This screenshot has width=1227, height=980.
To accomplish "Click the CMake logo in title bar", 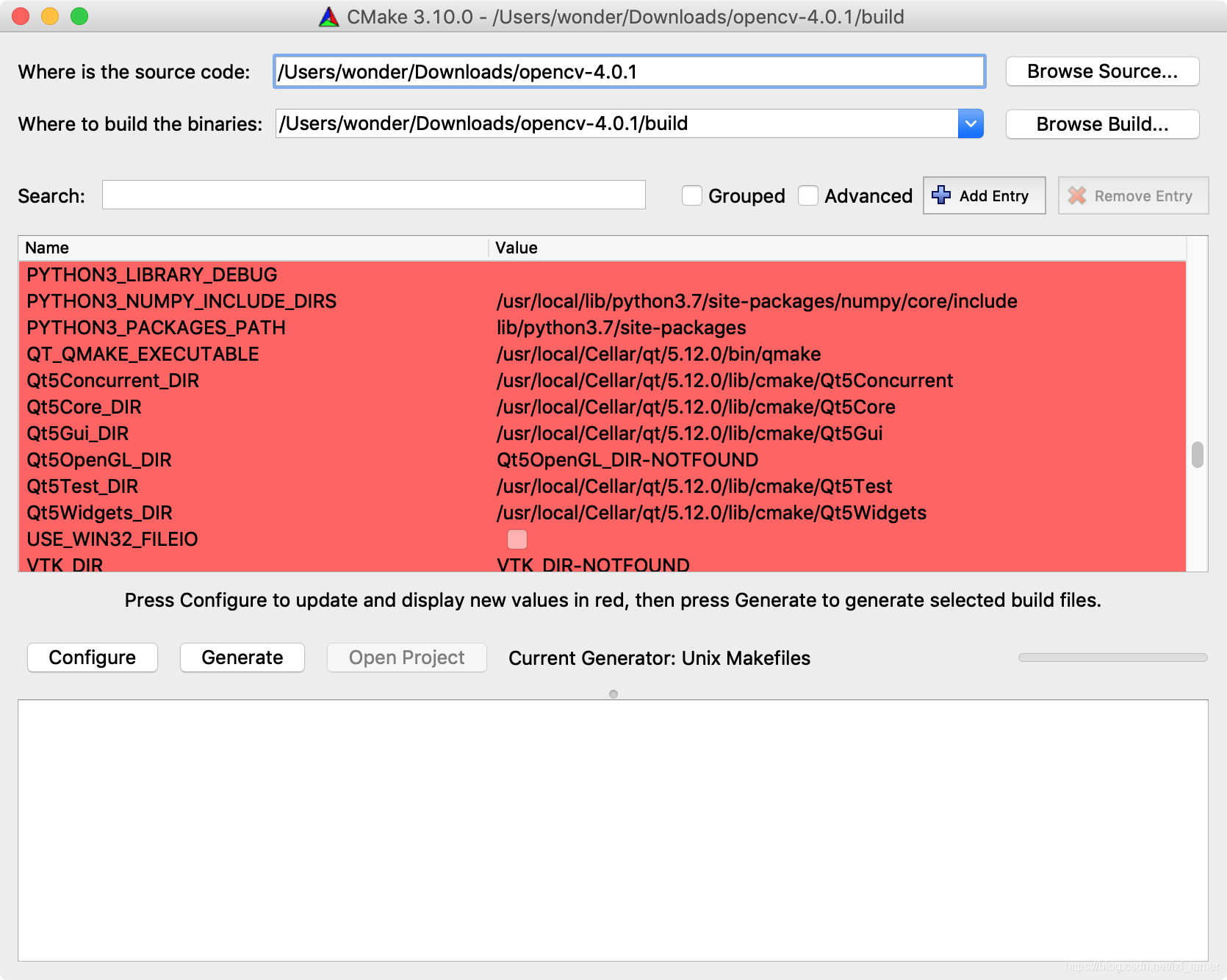I will coord(329,17).
